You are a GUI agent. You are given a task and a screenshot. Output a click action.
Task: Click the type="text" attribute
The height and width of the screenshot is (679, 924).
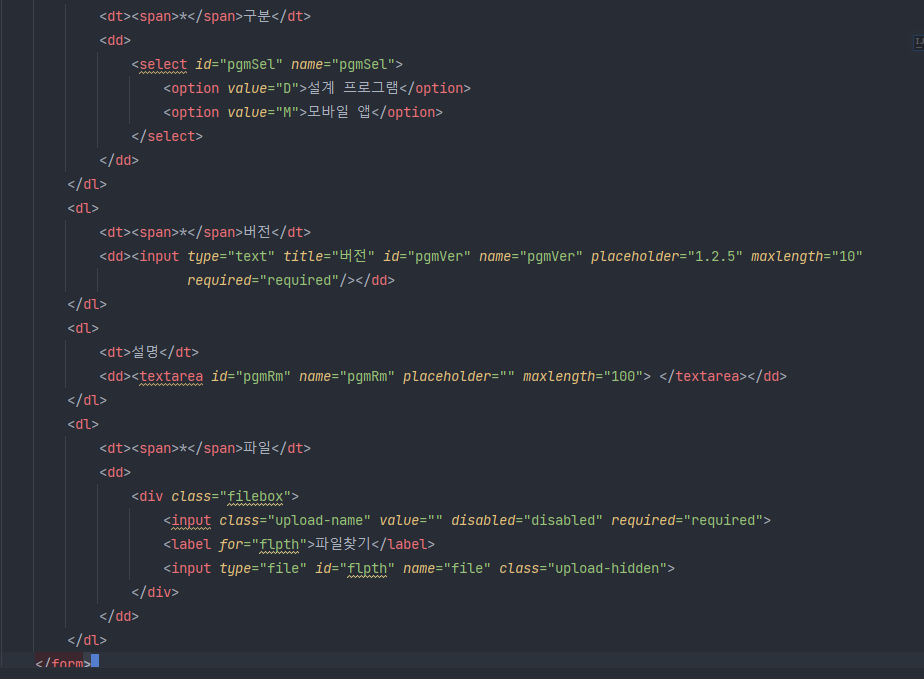(x=231, y=256)
